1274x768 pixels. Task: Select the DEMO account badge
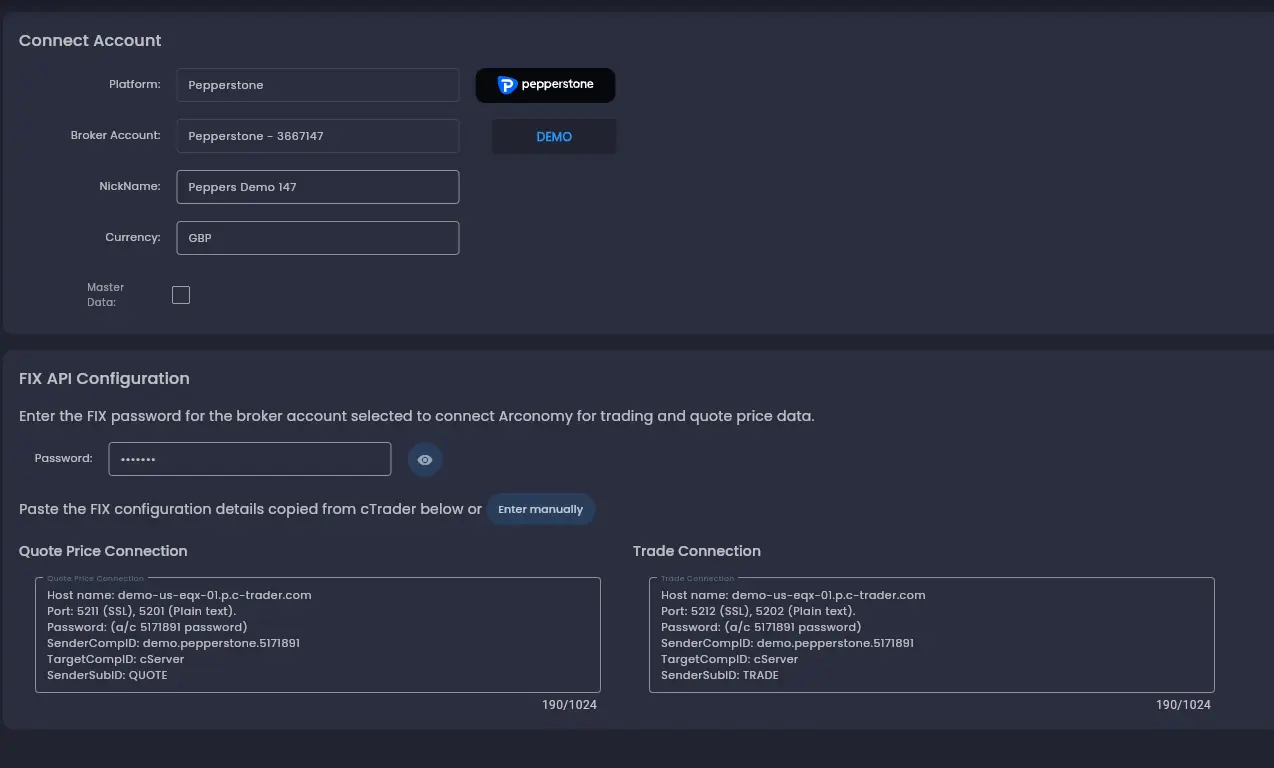[553, 136]
